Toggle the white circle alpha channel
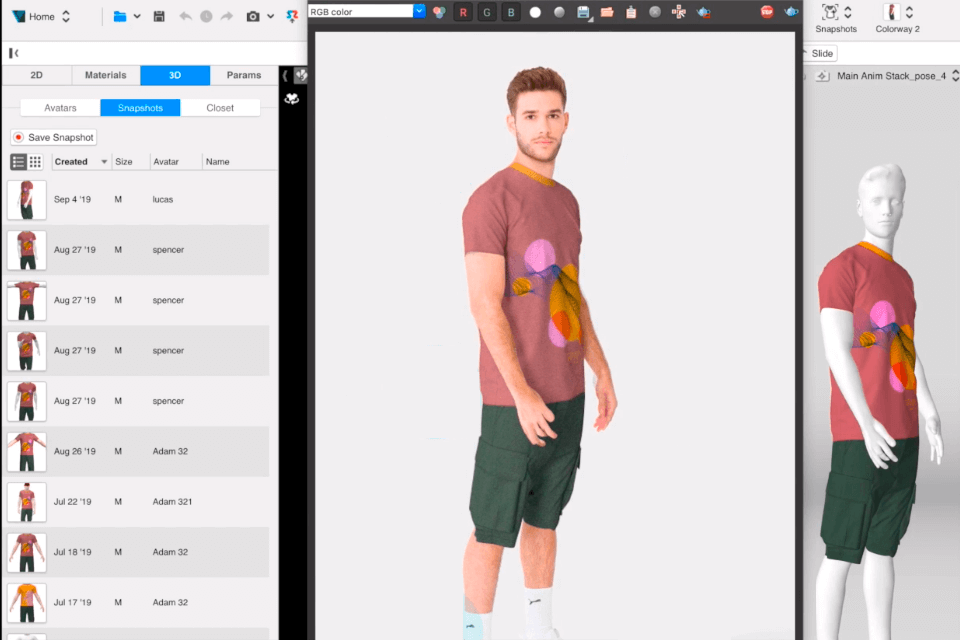The width and height of the screenshot is (960, 640). click(x=535, y=12)
